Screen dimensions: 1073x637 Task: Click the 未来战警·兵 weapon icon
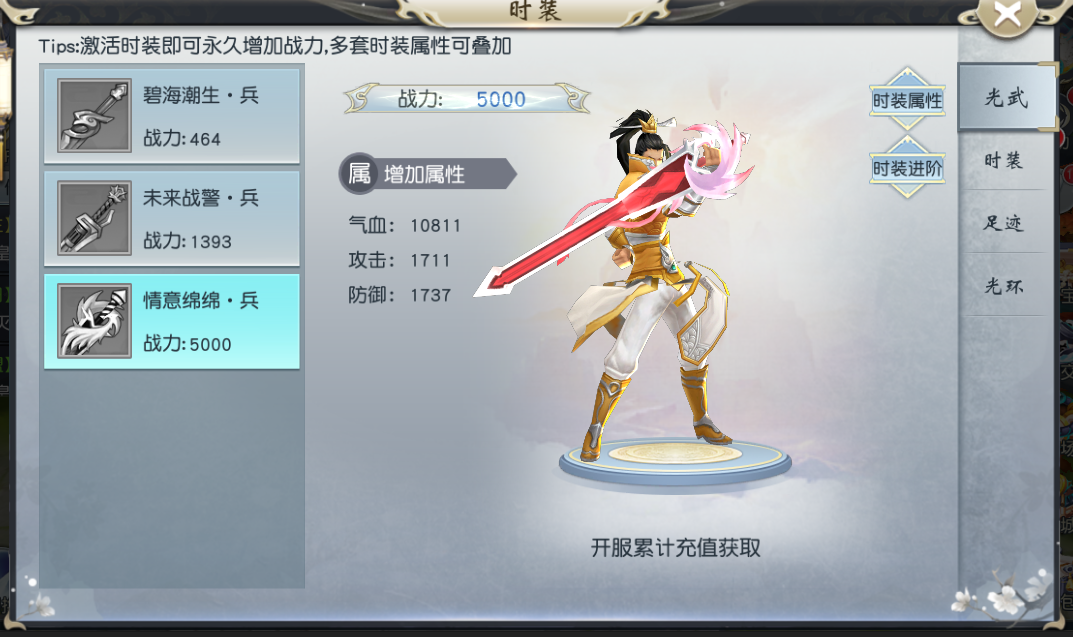pyautogui.click(x=94, y=218)
